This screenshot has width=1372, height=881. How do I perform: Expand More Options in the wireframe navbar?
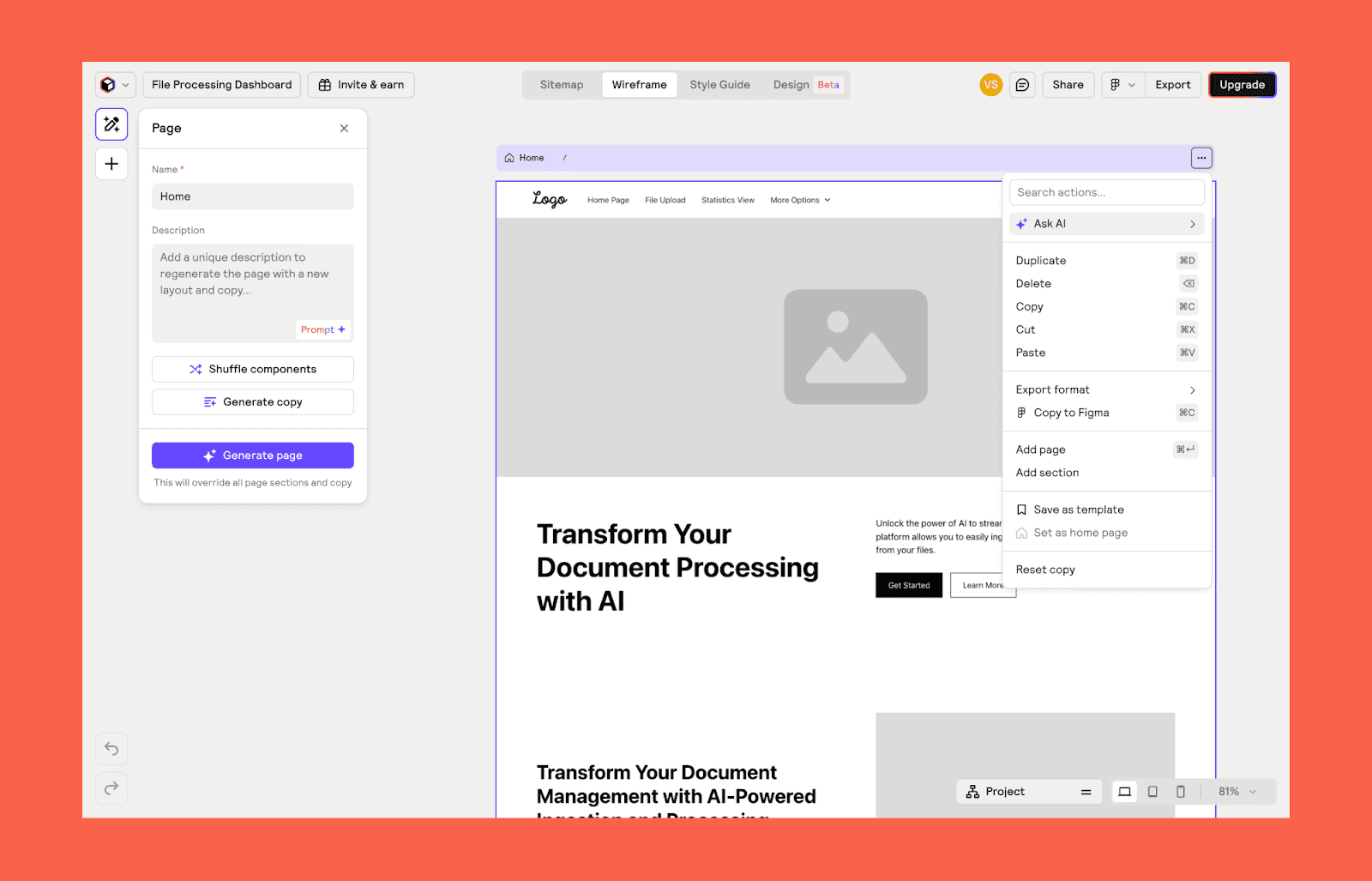pos(798,200)
